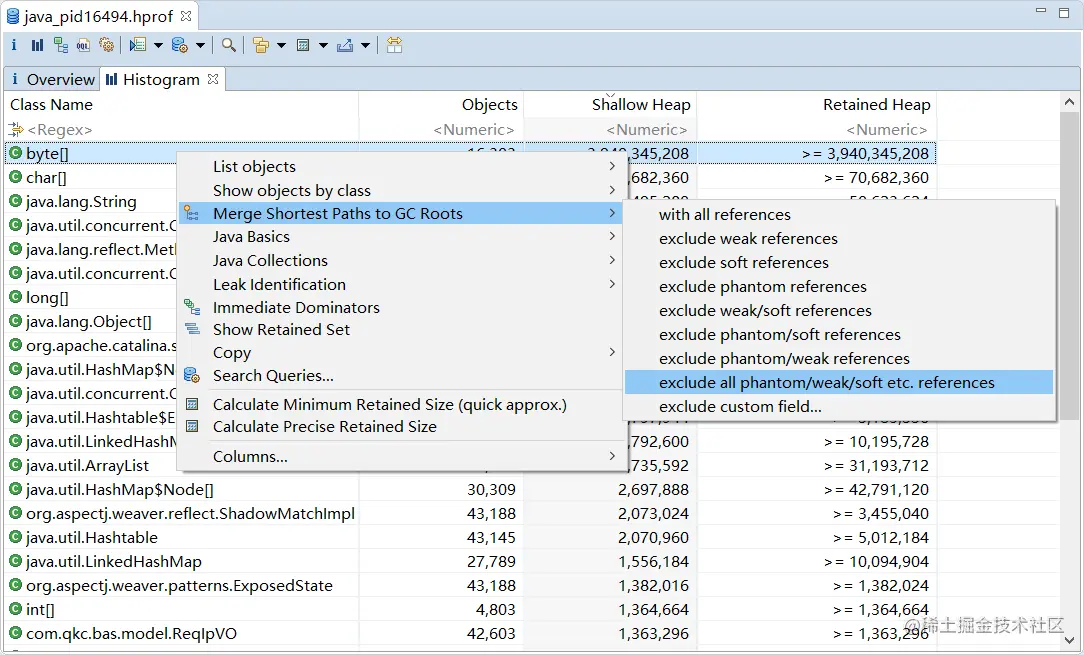Select with all references
The width and height of the screenshot is (1084, 655).
pyautogui.click(x=839, y=214)
